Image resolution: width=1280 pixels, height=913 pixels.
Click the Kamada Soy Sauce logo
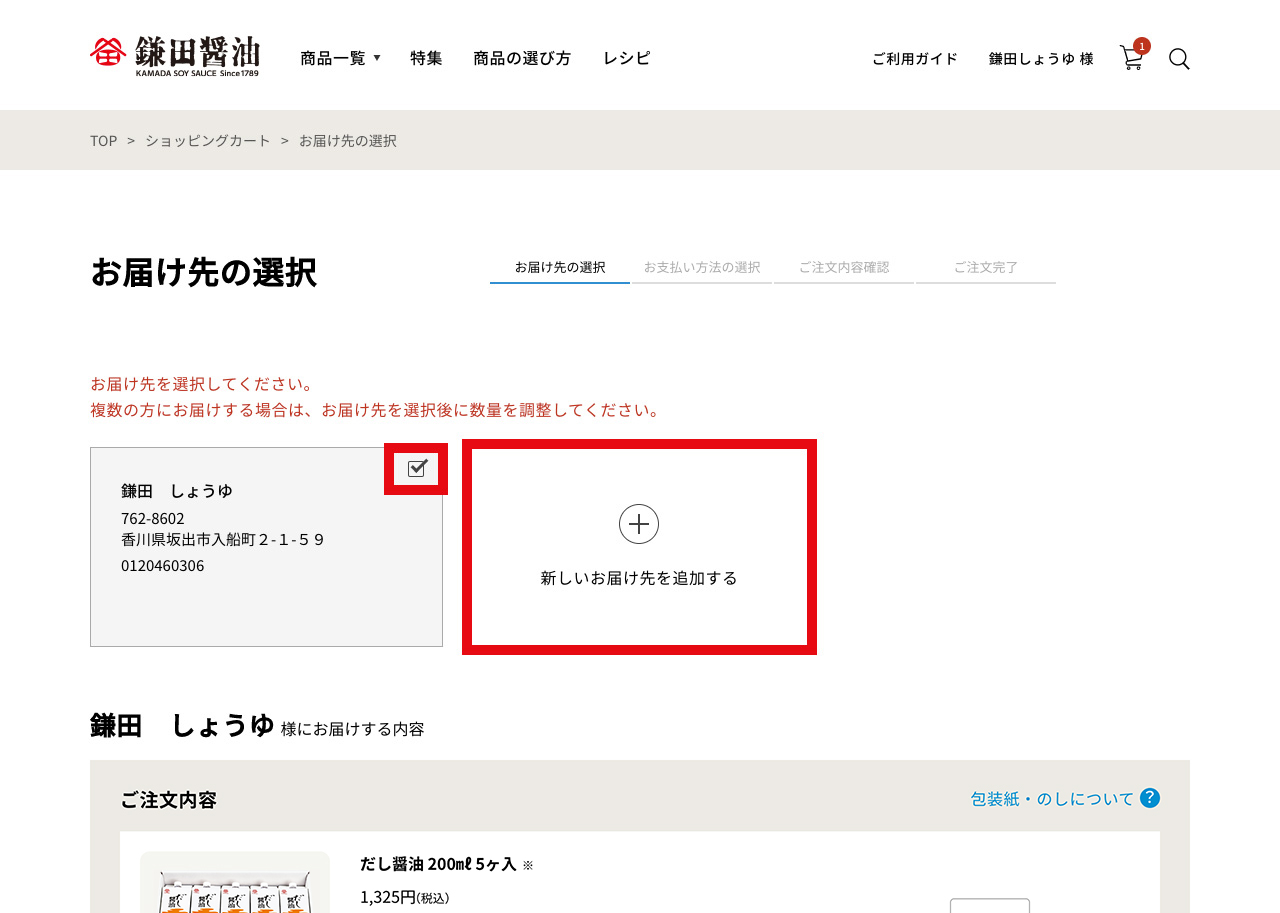[175, 57]
